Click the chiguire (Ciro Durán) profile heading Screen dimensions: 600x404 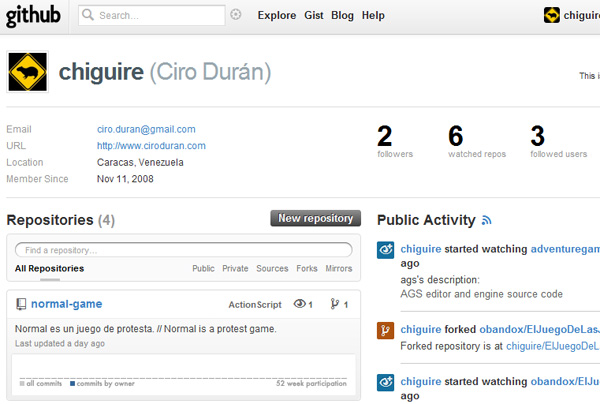pos(165,72)
